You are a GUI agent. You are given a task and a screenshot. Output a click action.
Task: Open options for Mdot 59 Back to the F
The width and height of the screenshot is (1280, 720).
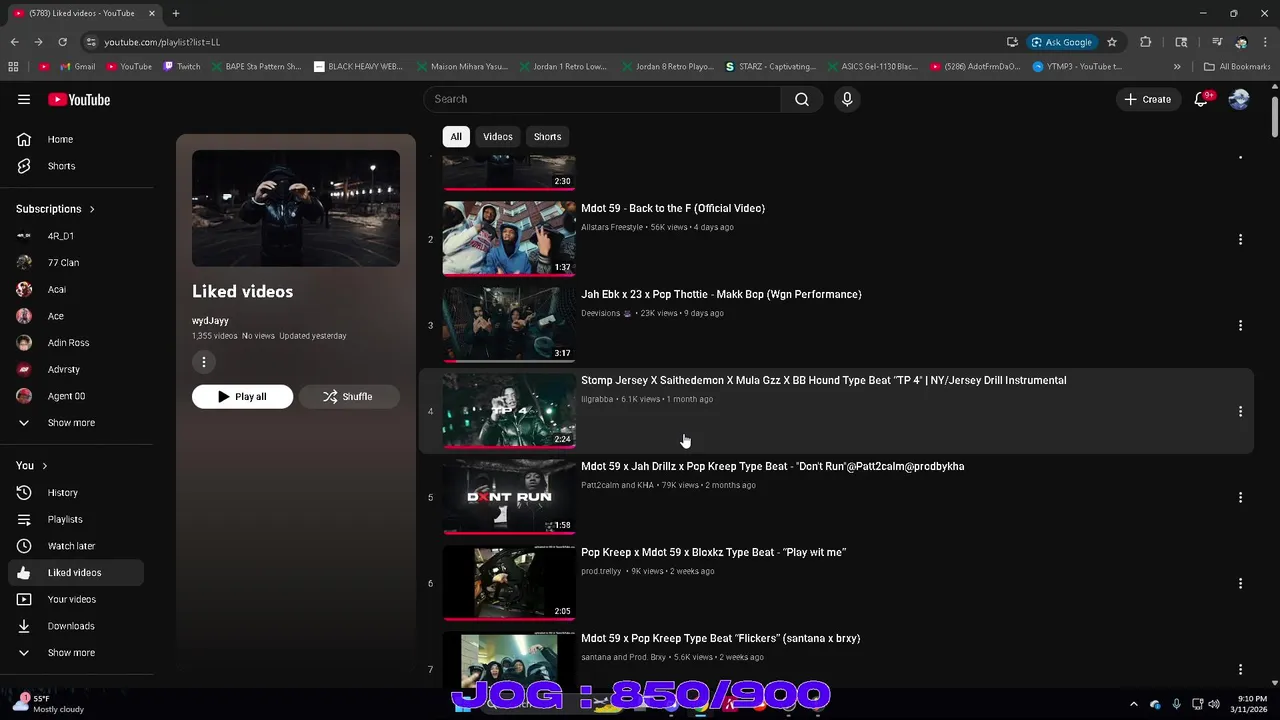[x=1240, y=239]
